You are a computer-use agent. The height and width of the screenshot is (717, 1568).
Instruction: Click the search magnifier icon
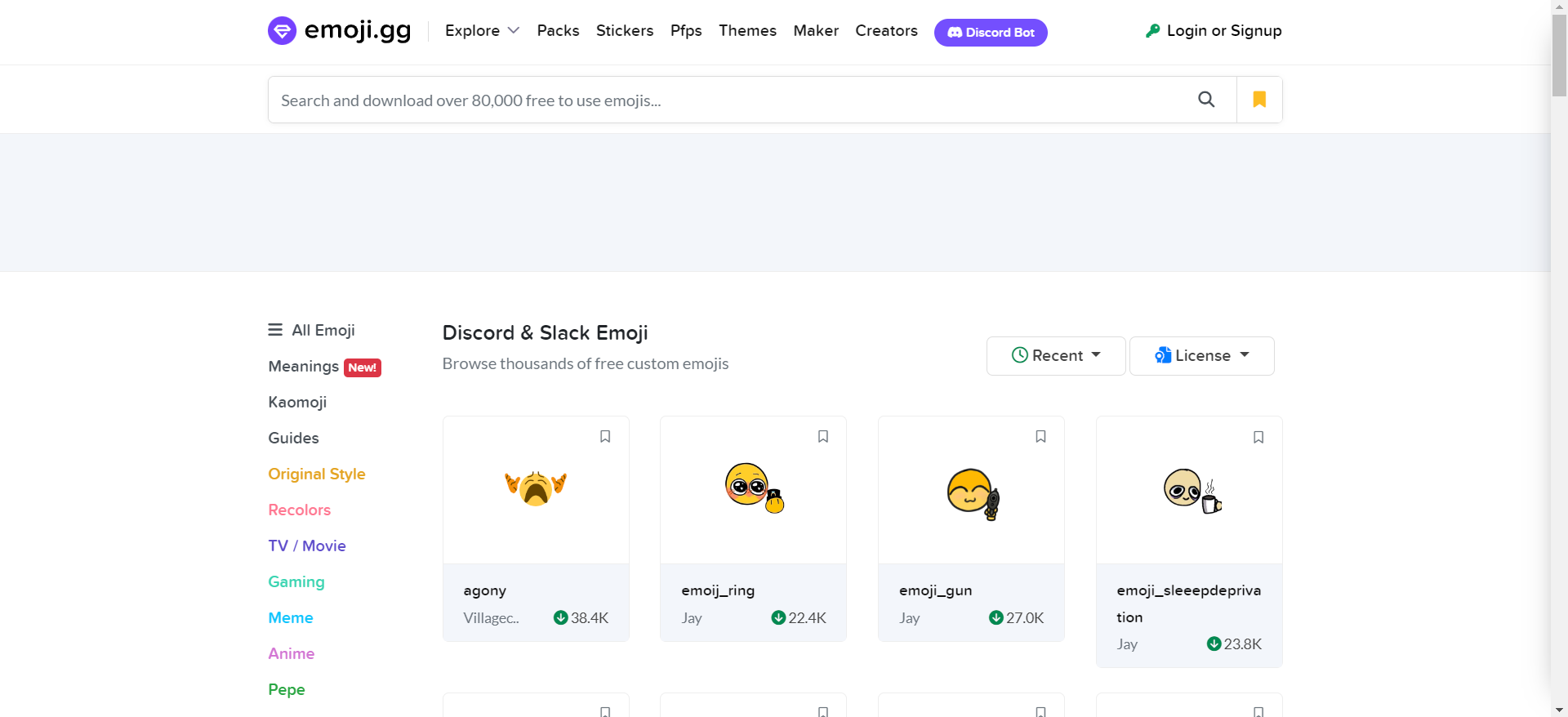coord(1206,100)
